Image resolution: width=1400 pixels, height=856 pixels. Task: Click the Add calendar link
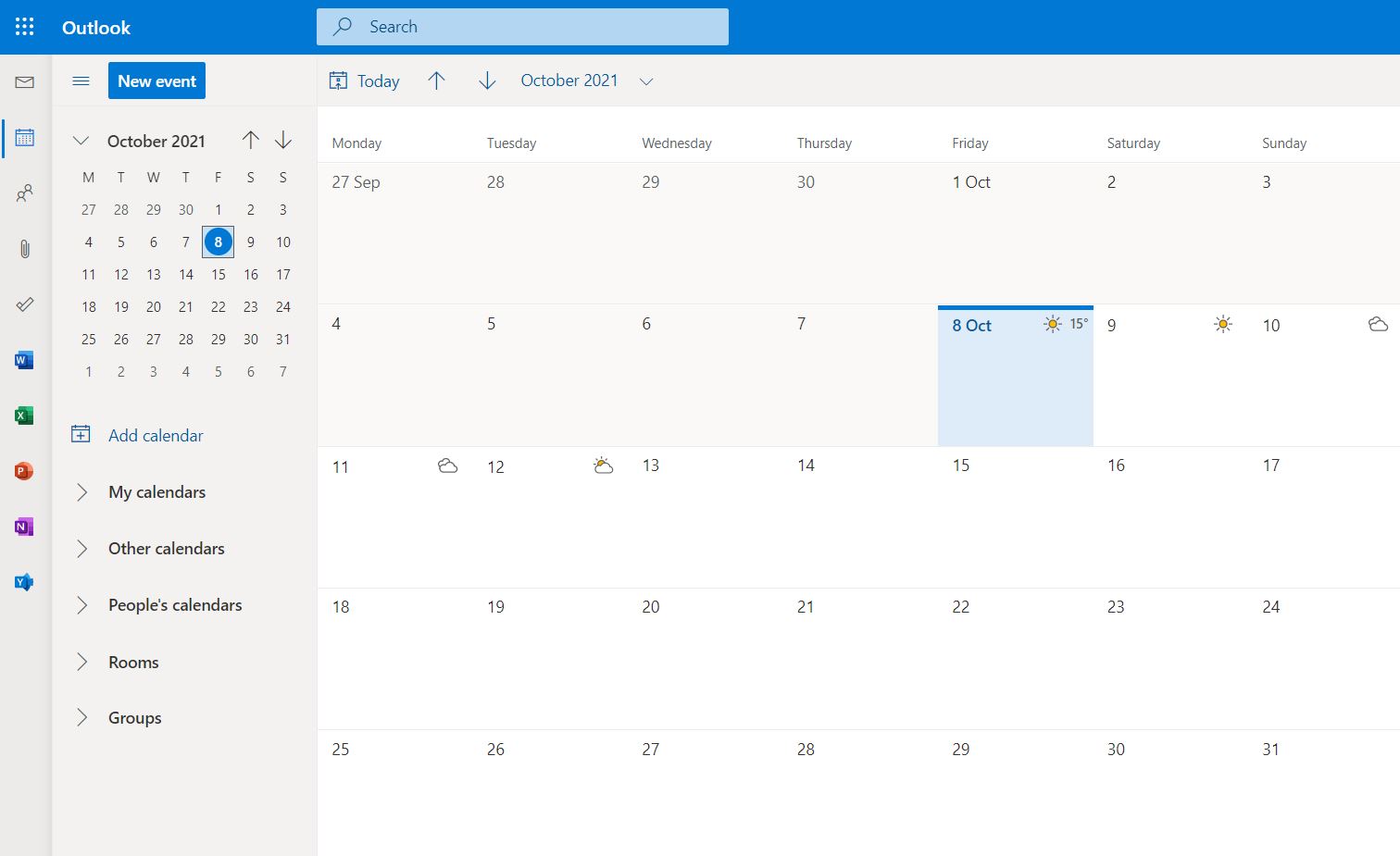155,435
